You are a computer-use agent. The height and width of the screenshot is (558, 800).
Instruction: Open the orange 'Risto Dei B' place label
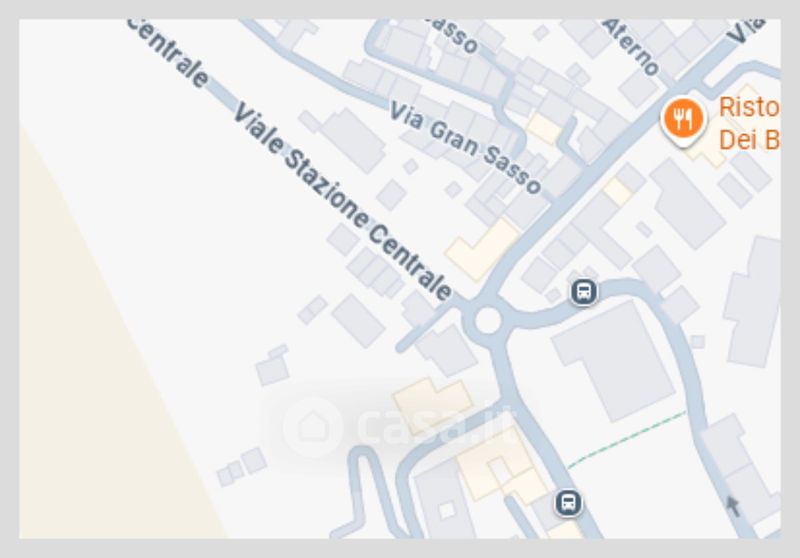(x=749, y=123)
